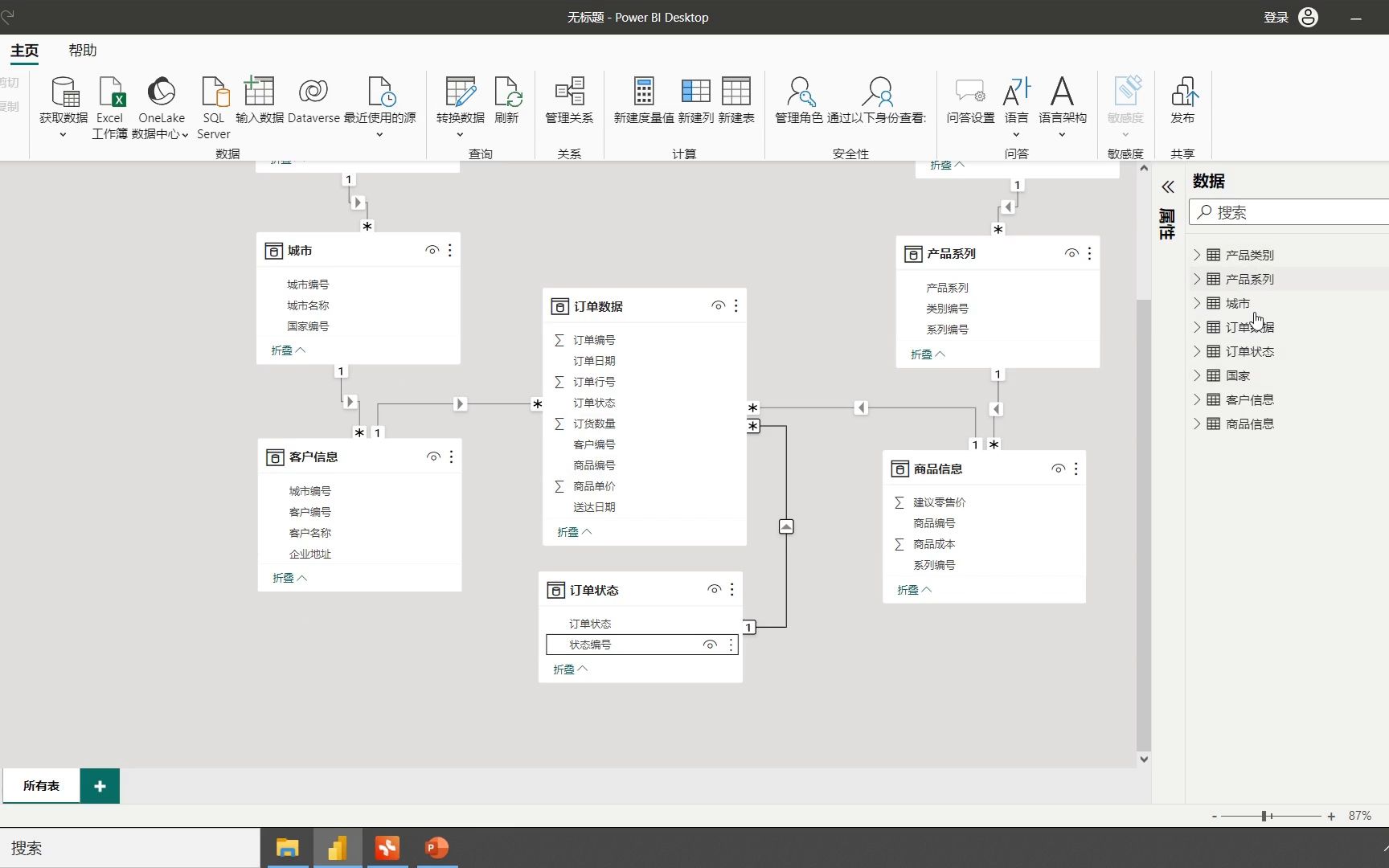Toggle visibility of 商品信息 table

coord(1059,469)
